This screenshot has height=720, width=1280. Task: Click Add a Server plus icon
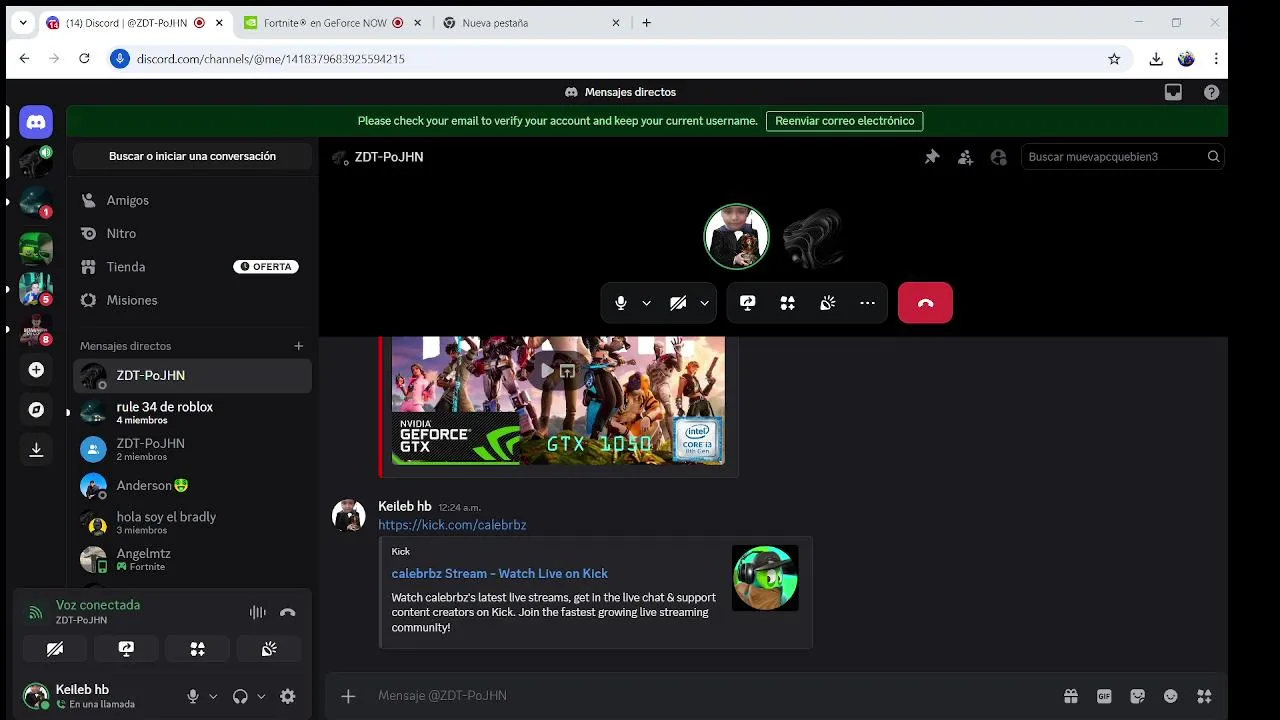click(x=36, y=370)
